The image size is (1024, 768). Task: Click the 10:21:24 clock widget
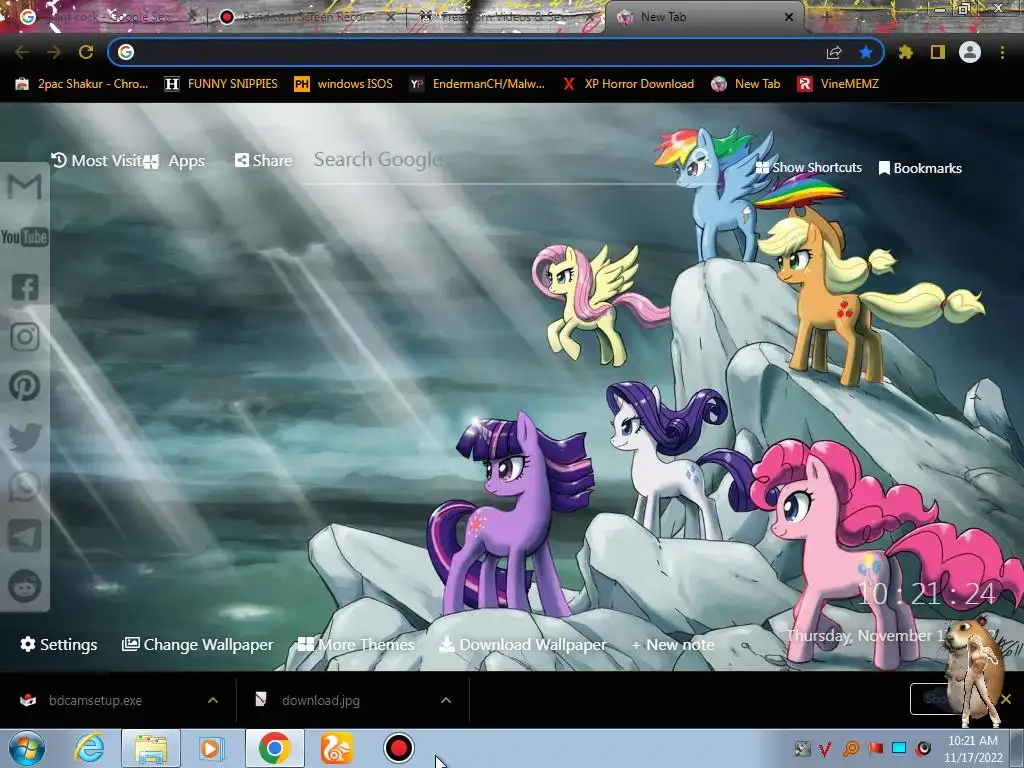[926, 594]
